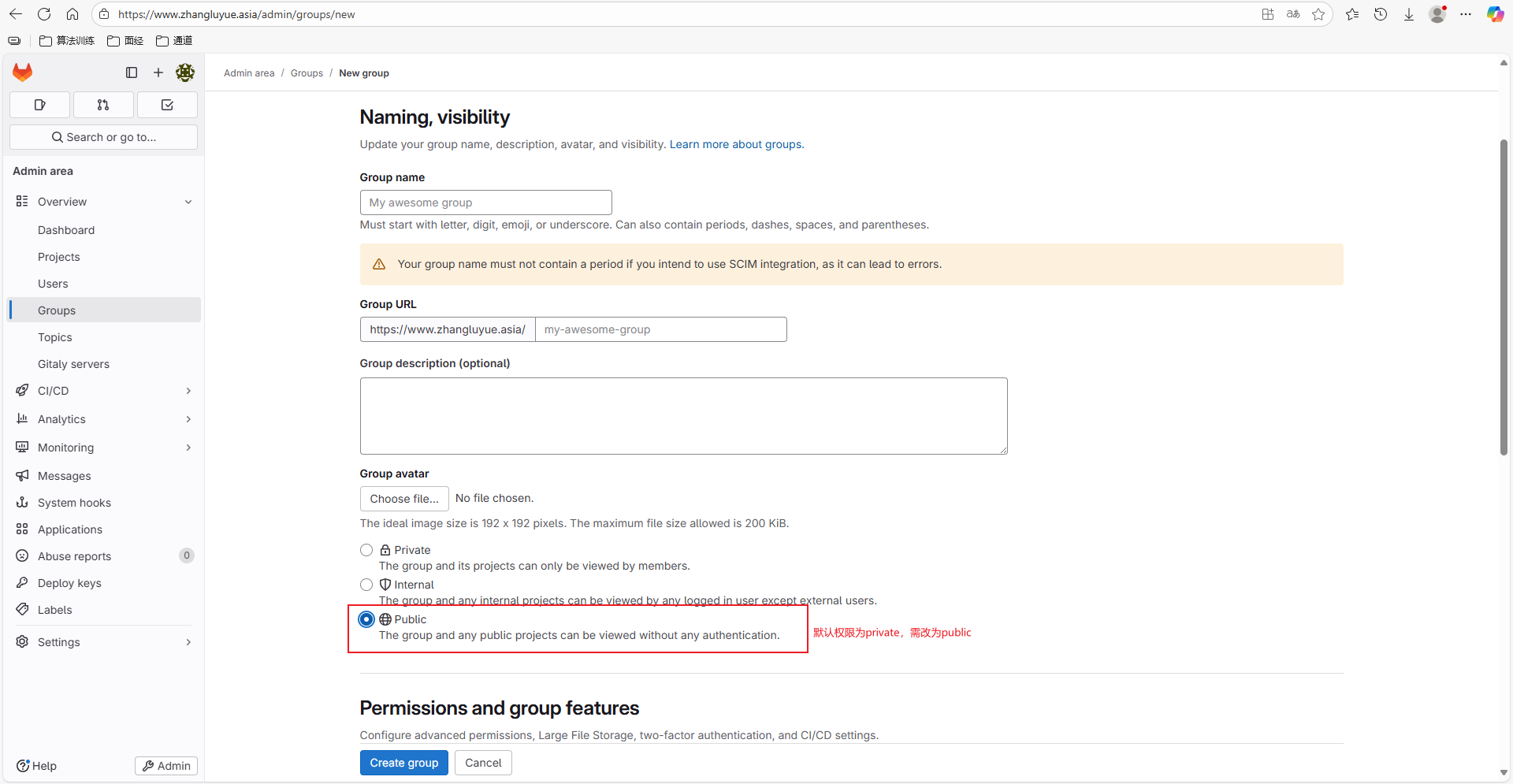Open browser downloads icon
Viewport: 1513px width, 784px height.
[x=1409, y=14]
